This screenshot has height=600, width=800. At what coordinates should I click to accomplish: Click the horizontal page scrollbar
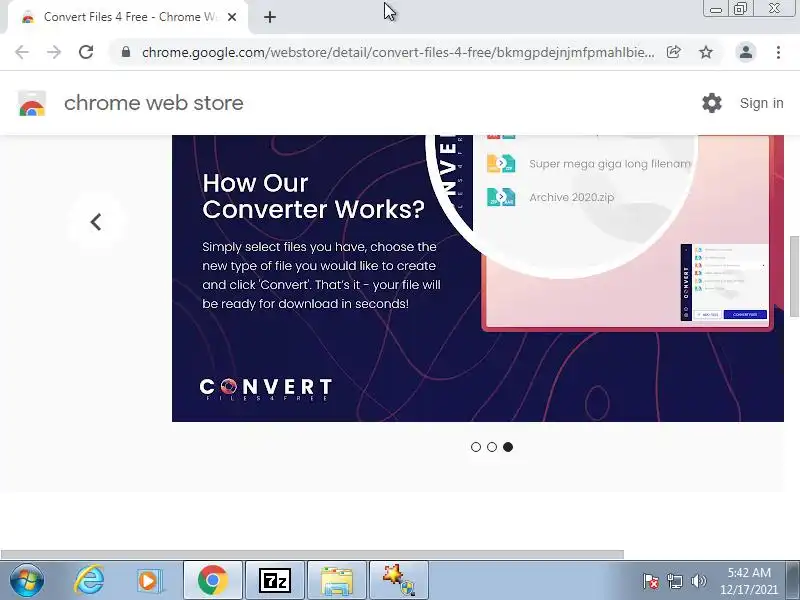pos(312,554)
